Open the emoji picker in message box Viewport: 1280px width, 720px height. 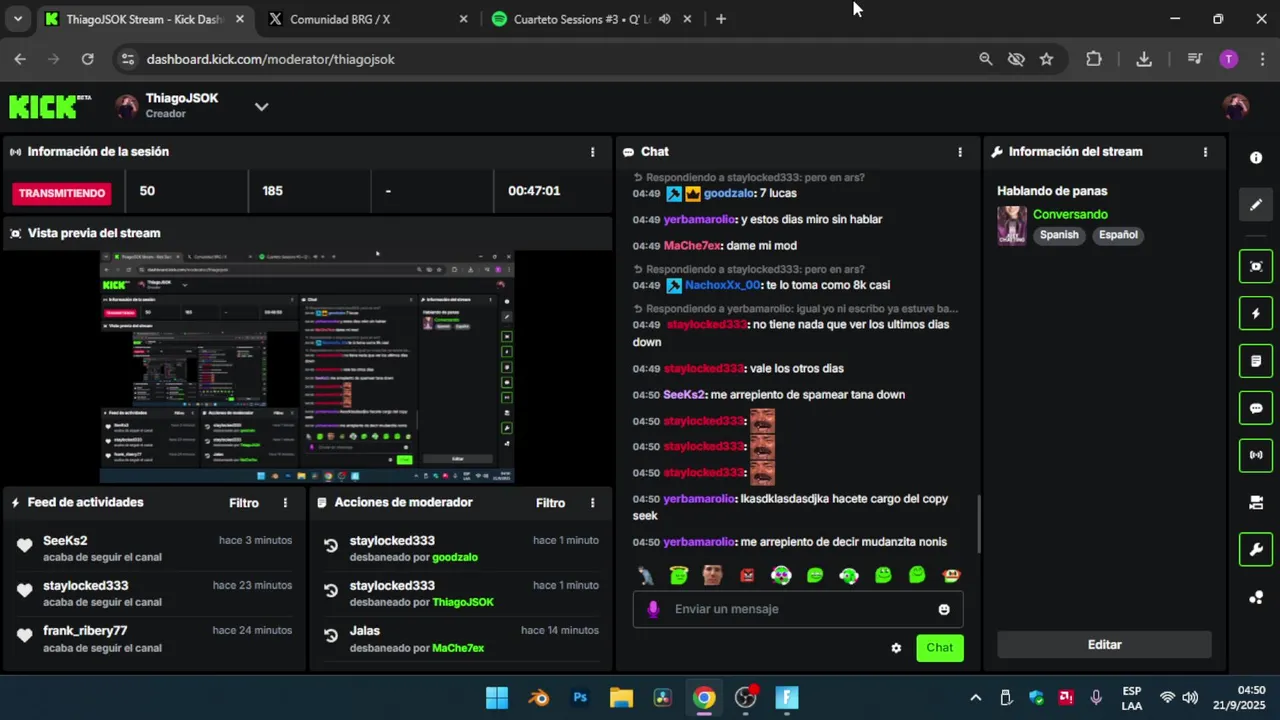(944, 609)
